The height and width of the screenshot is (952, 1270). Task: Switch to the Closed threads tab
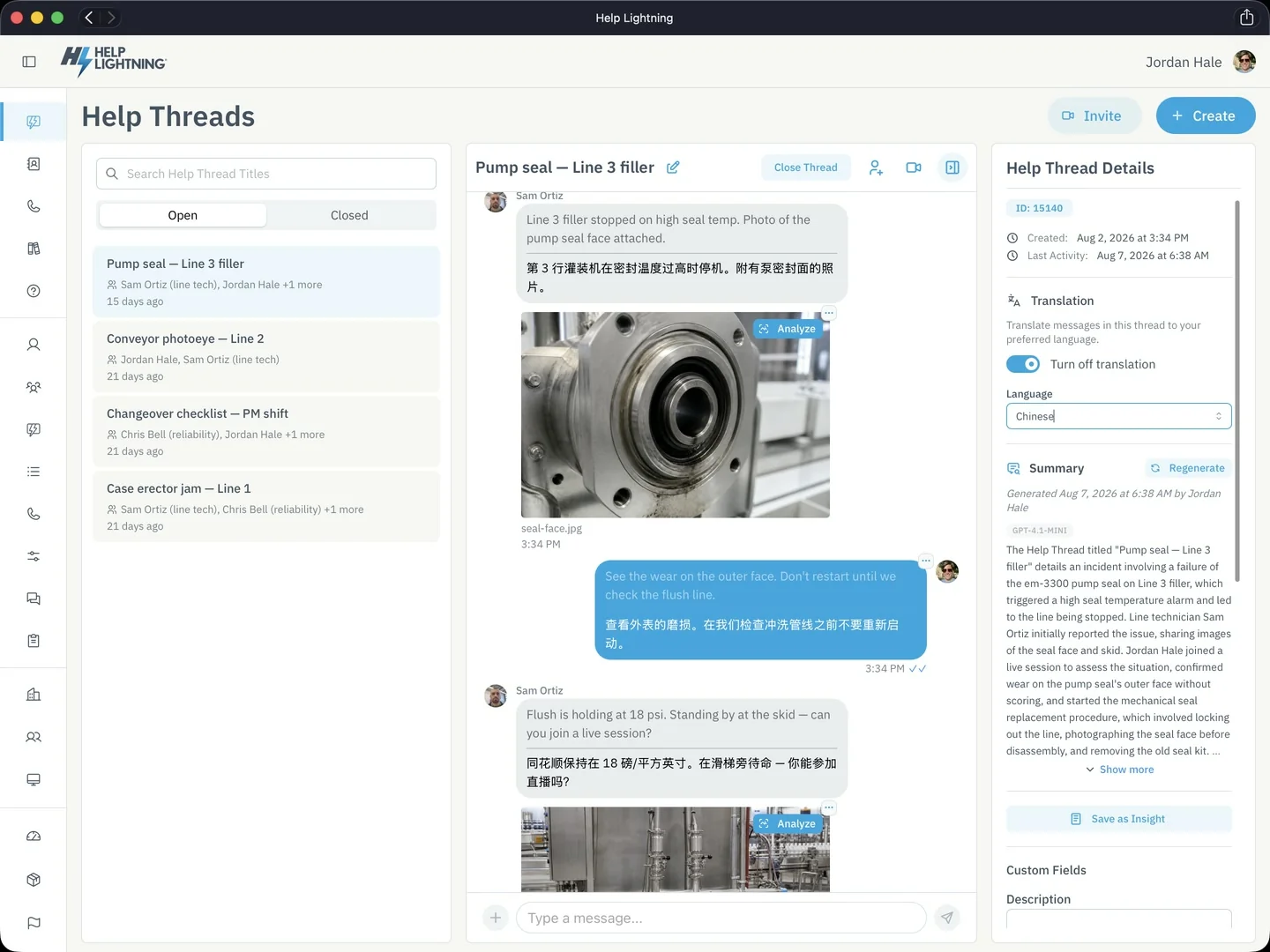(x=349, y=215)
